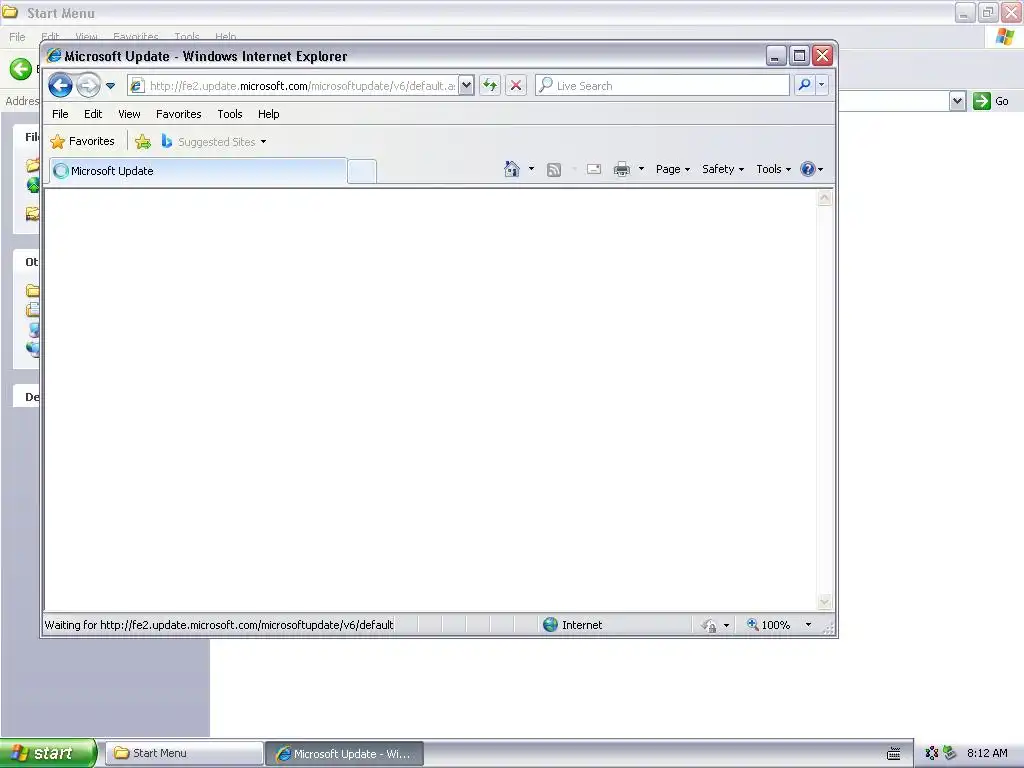Click the Read Mail icon
Viewport: 1024px width, 768px height.
tap(594, 169)
